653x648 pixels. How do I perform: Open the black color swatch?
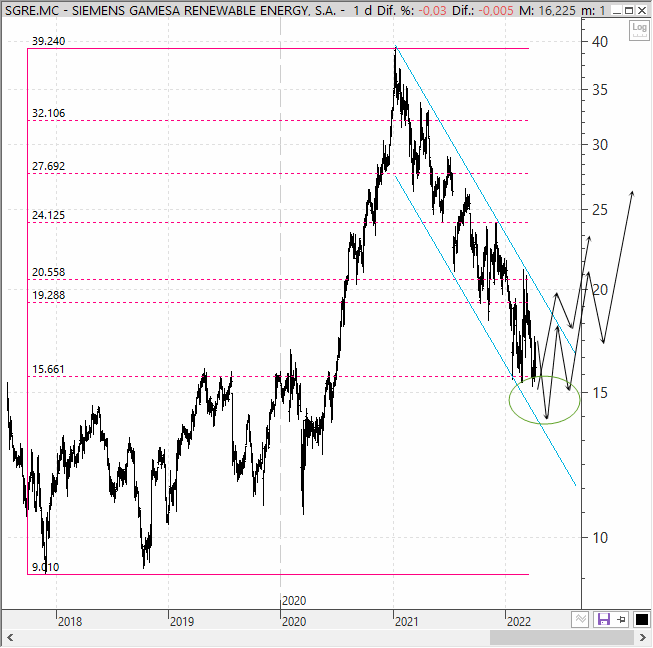[x=641, y=619]
